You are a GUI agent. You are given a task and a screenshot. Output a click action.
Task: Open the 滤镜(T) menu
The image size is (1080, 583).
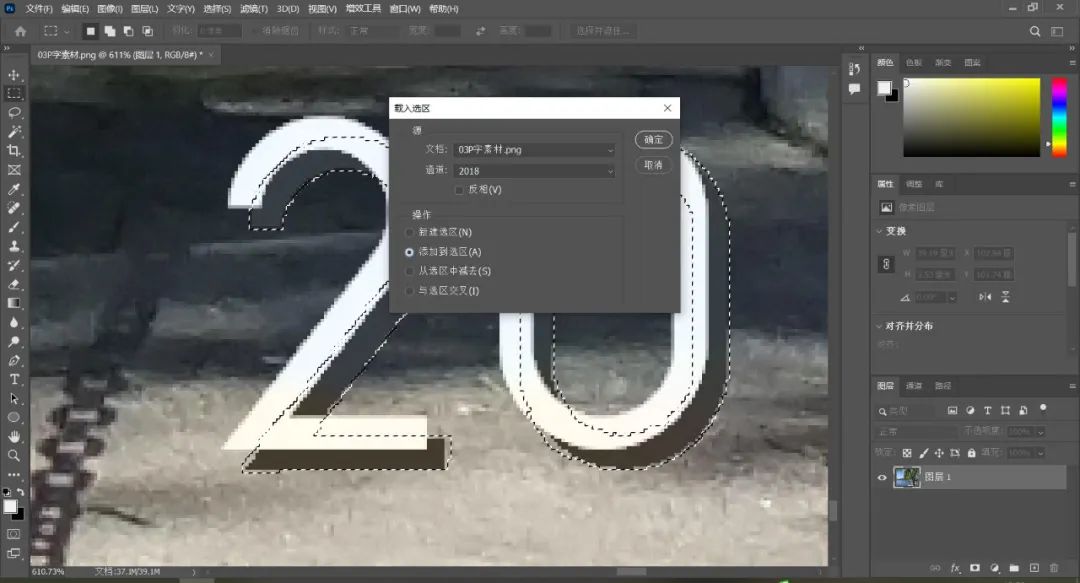(x=252, y=8)
